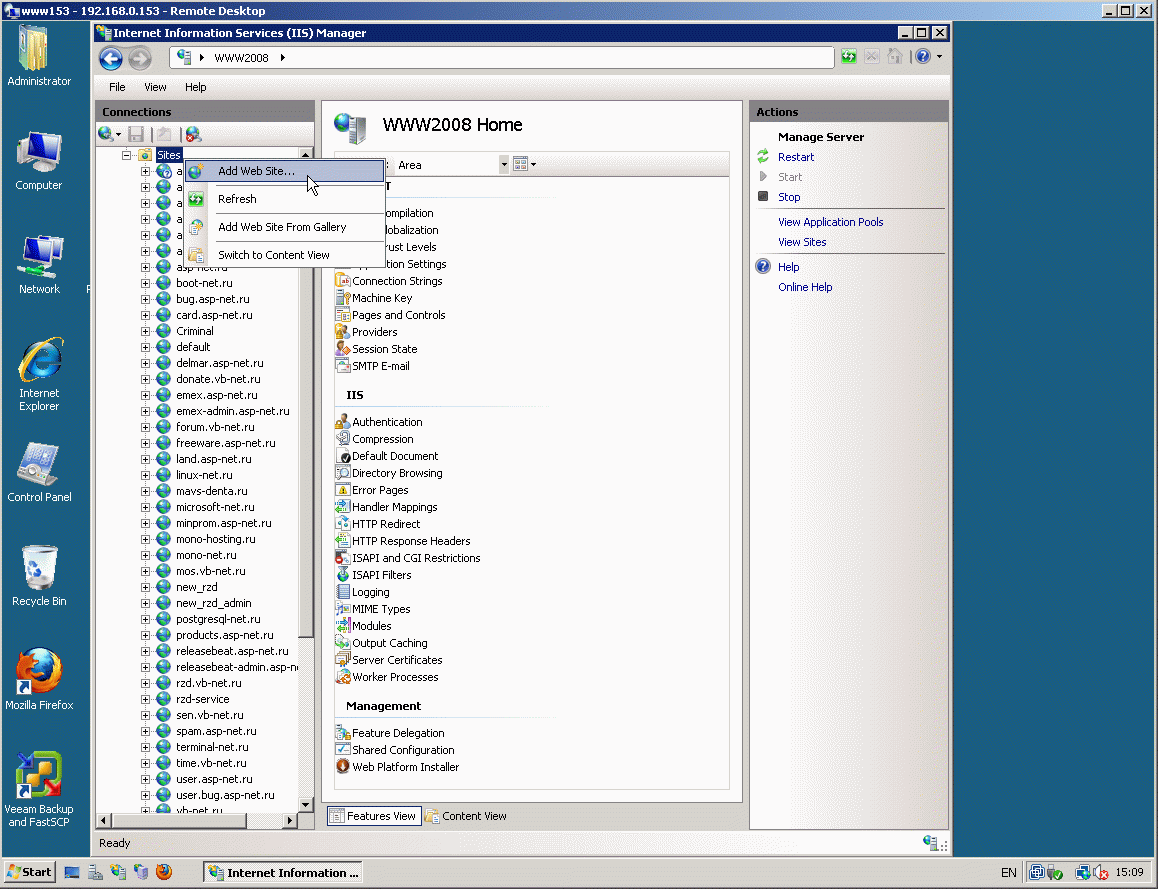The height and width of the screenshot is (889, 1158).
Task: Open the Directory Browsing feature
Action: click(389, 473)
